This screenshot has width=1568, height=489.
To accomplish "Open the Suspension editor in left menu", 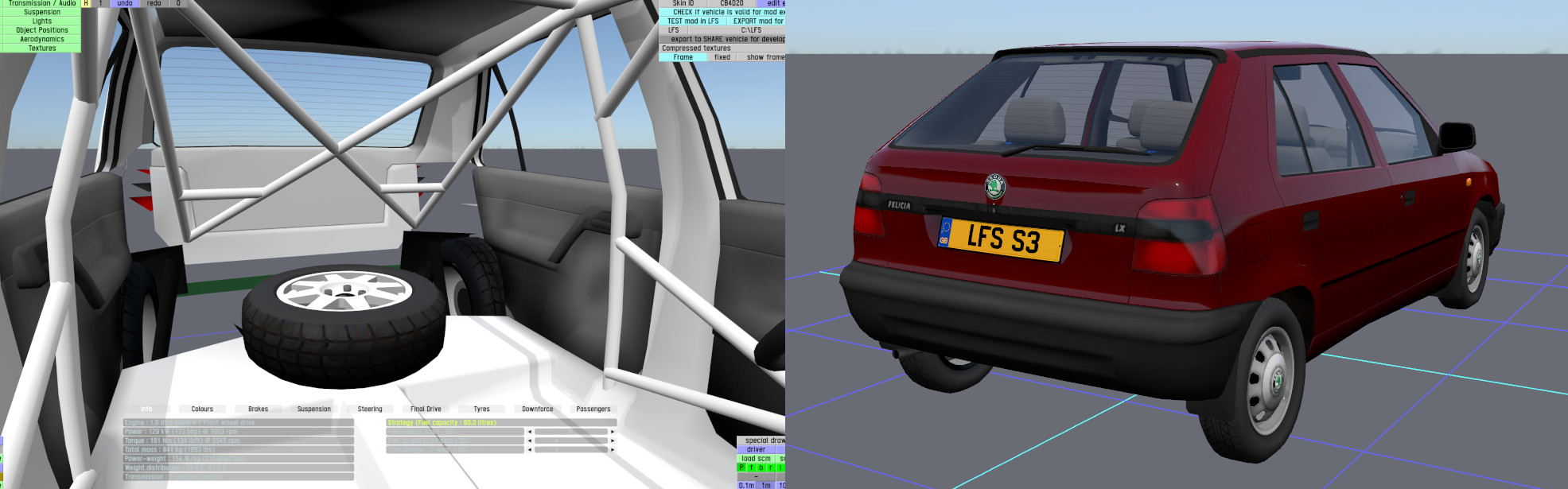I will tap(41, 12).
